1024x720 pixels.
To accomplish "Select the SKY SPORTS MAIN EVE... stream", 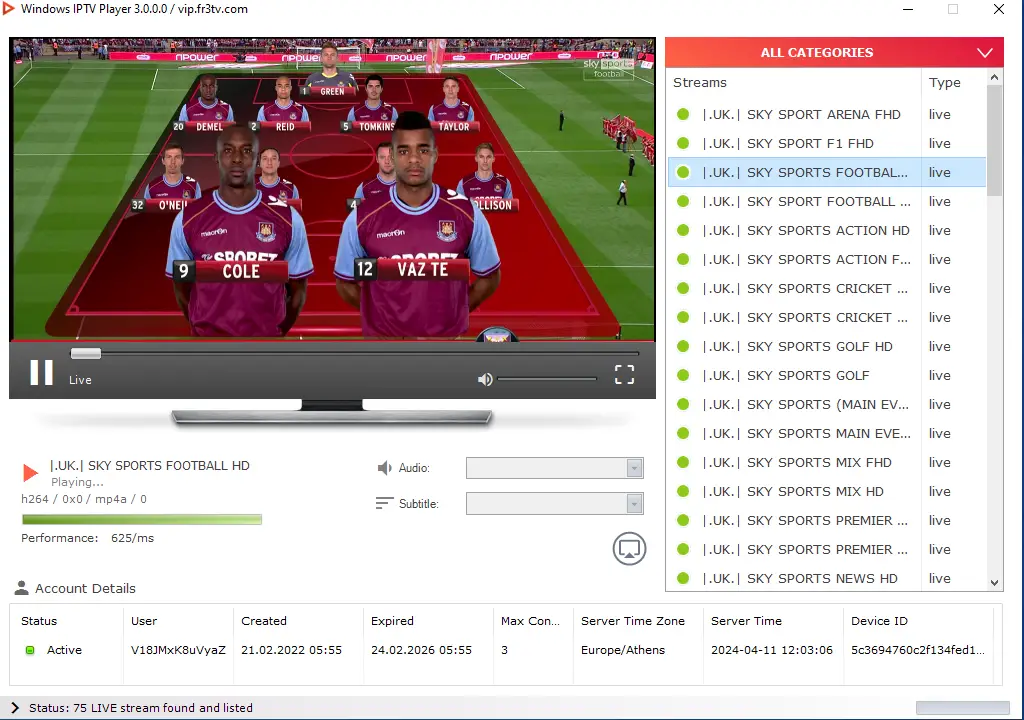I will tap(827, 433).
